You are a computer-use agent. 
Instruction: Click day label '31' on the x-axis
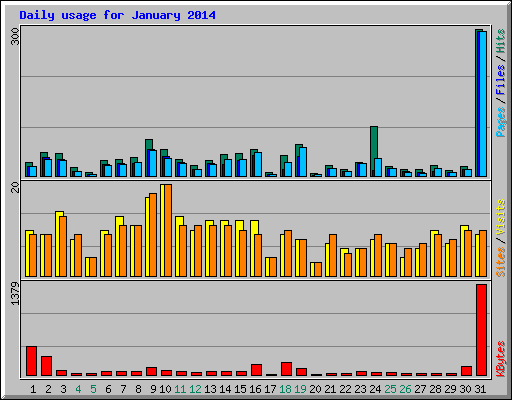(x=480, y=389)
